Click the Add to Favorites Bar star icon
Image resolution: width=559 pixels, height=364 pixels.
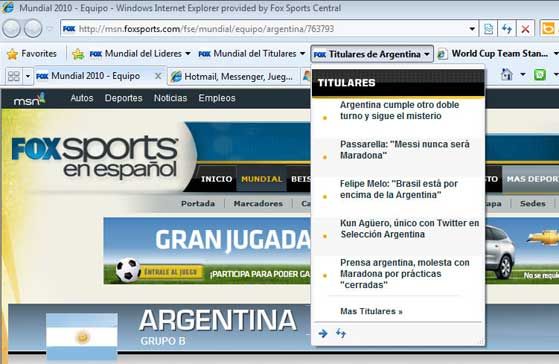(x=78, y=54)
